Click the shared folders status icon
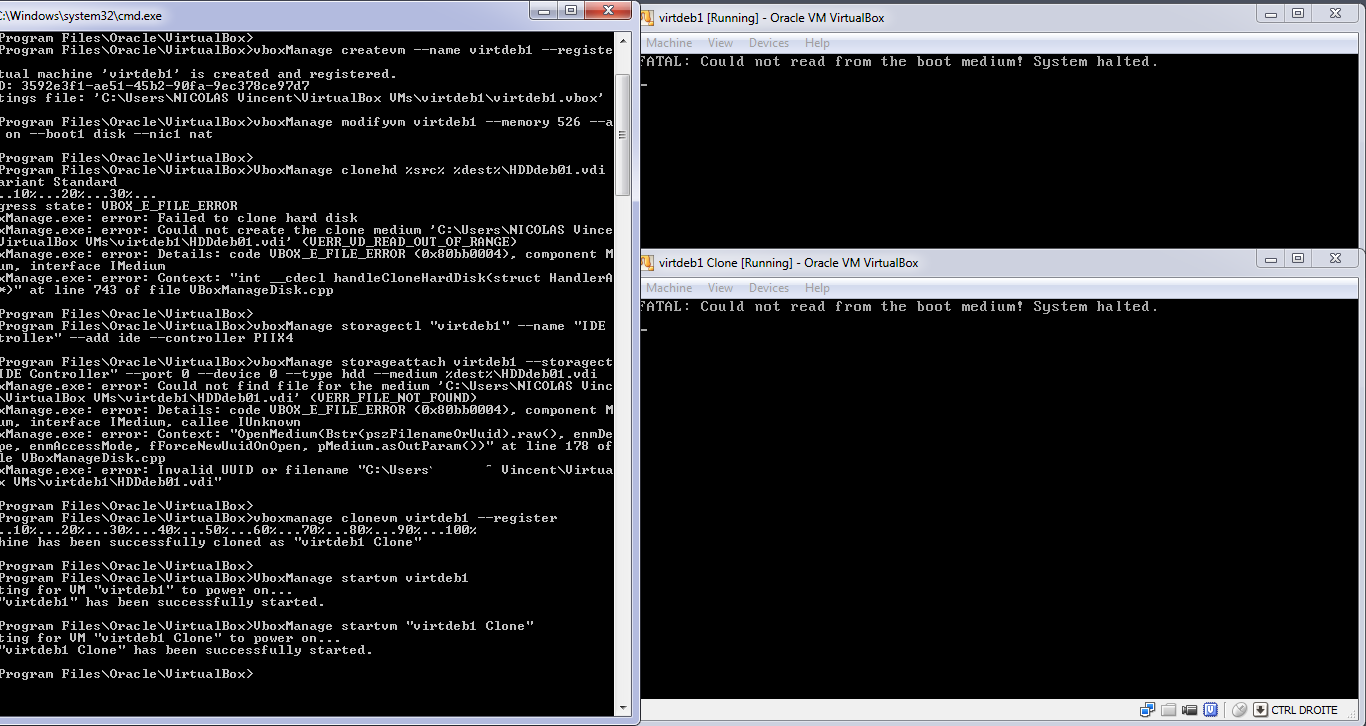The image size is (1366, 726). pos(1169,709)
